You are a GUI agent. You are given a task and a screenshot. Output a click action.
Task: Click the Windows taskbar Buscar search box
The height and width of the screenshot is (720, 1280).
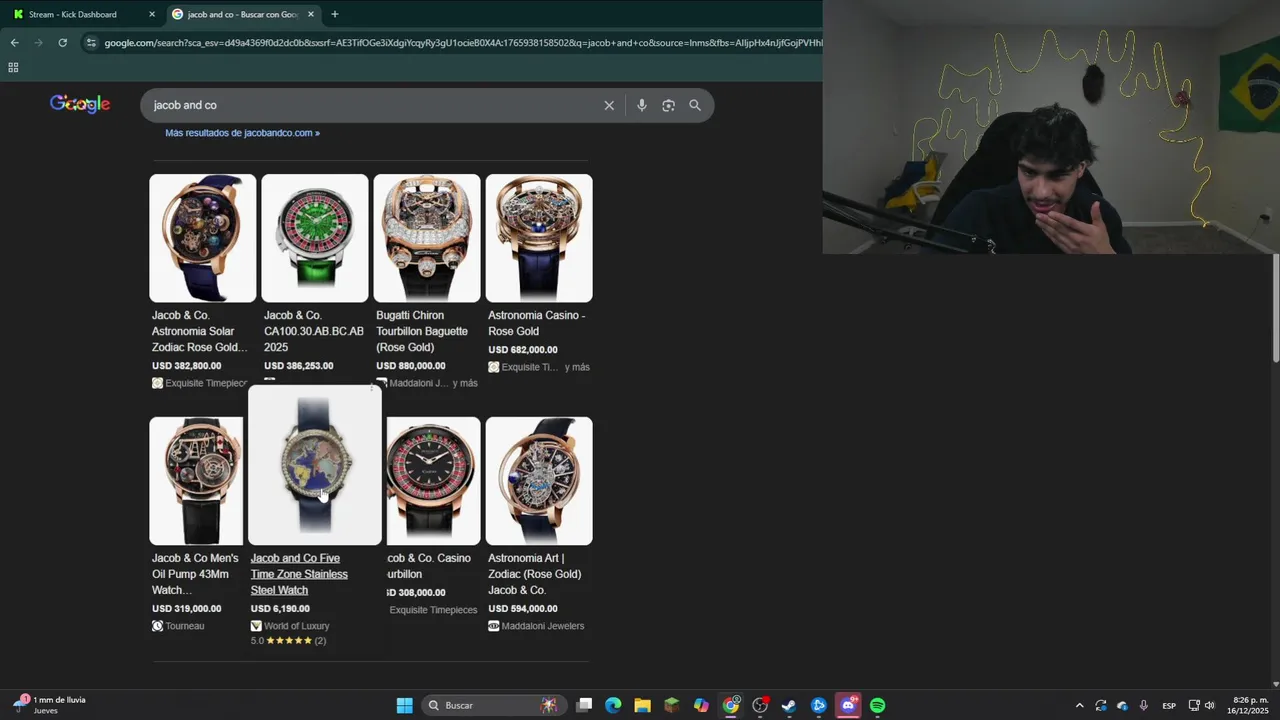(x=493, y=705)
